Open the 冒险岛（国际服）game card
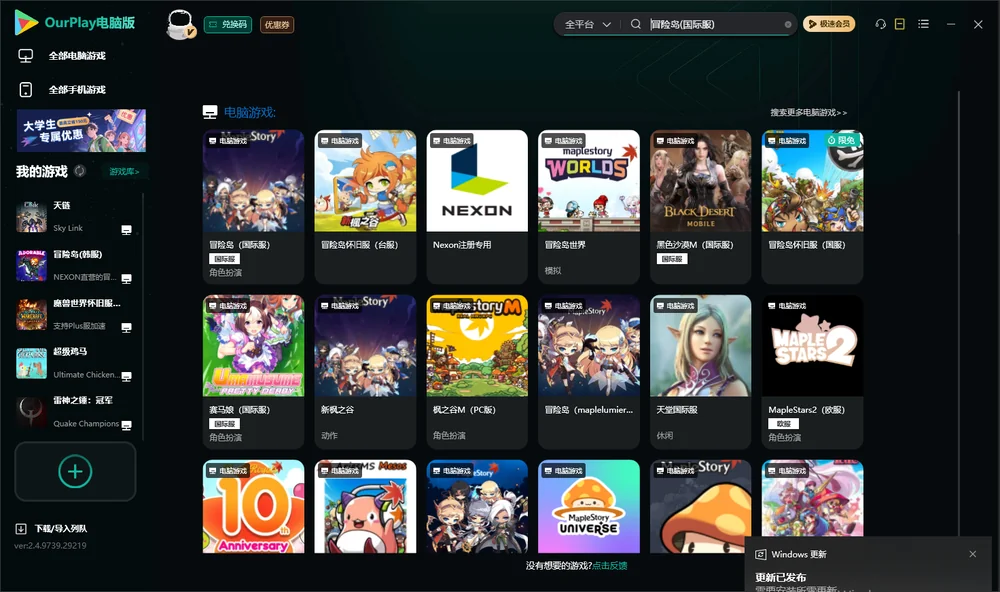The height and width of the screenshot is (592, 1000). pos(253,207)
